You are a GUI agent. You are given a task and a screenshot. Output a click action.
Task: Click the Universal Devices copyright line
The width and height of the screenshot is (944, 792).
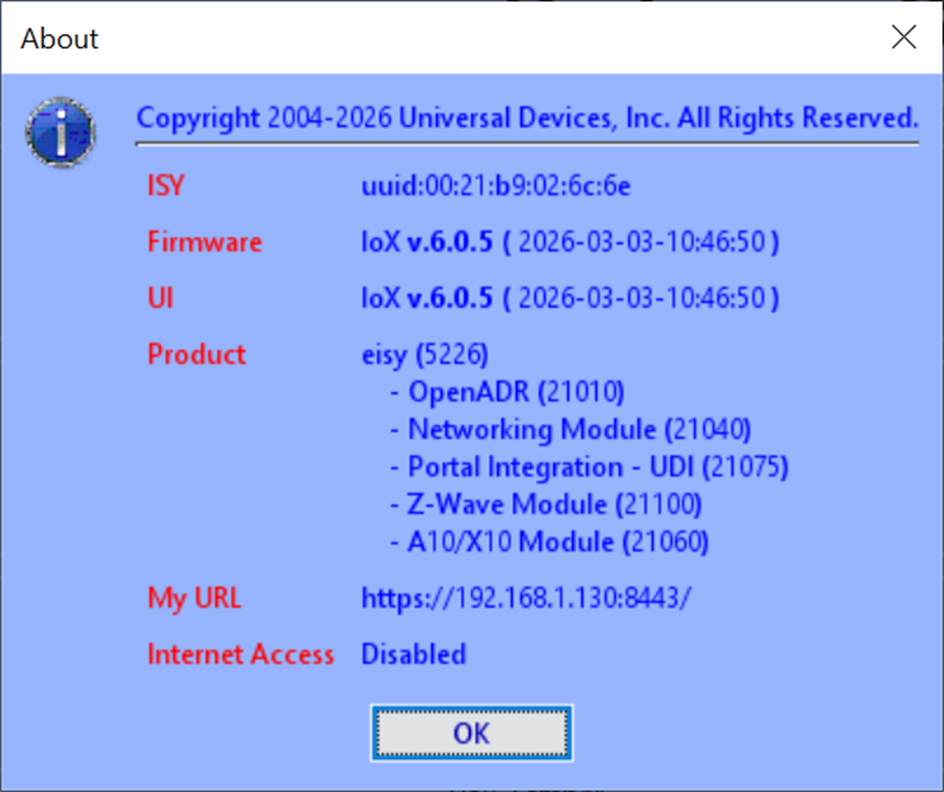[x=527, y=118]
